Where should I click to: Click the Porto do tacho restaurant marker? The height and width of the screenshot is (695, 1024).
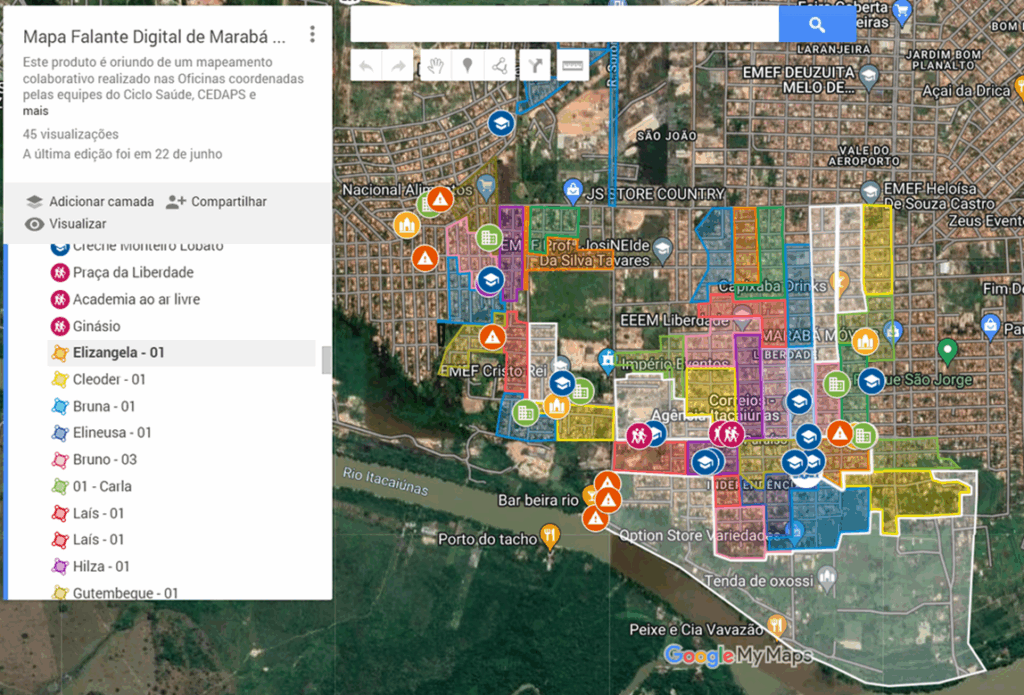click(x=549, y=535)
